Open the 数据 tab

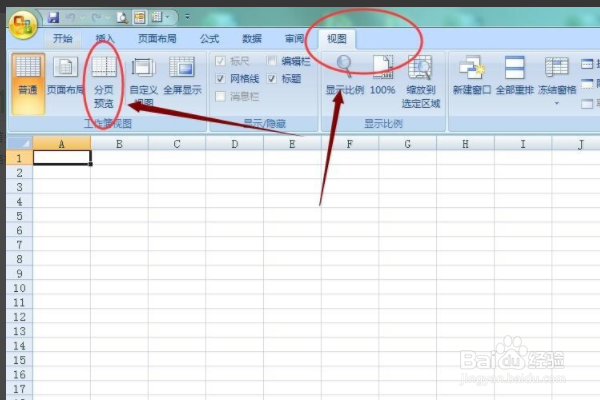click(252, 39)
